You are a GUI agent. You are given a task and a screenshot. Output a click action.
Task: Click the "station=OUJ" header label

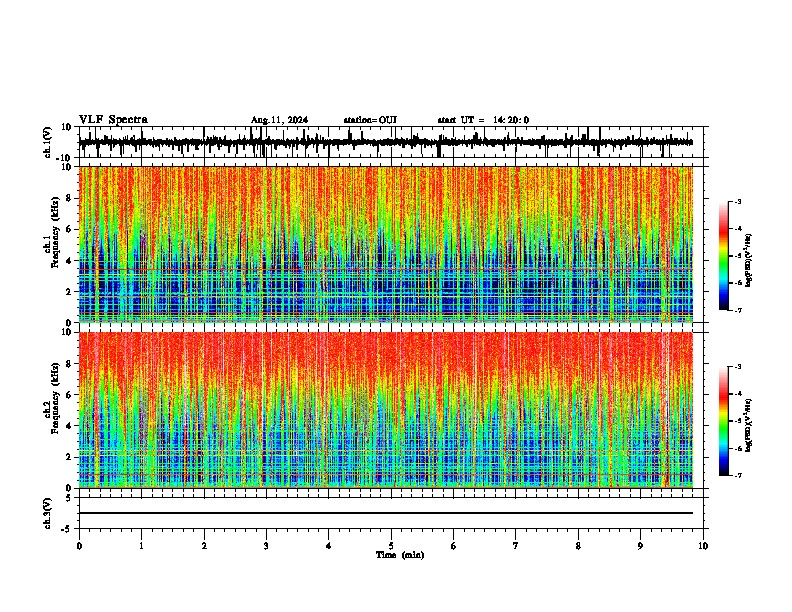[x=370, y=120]
